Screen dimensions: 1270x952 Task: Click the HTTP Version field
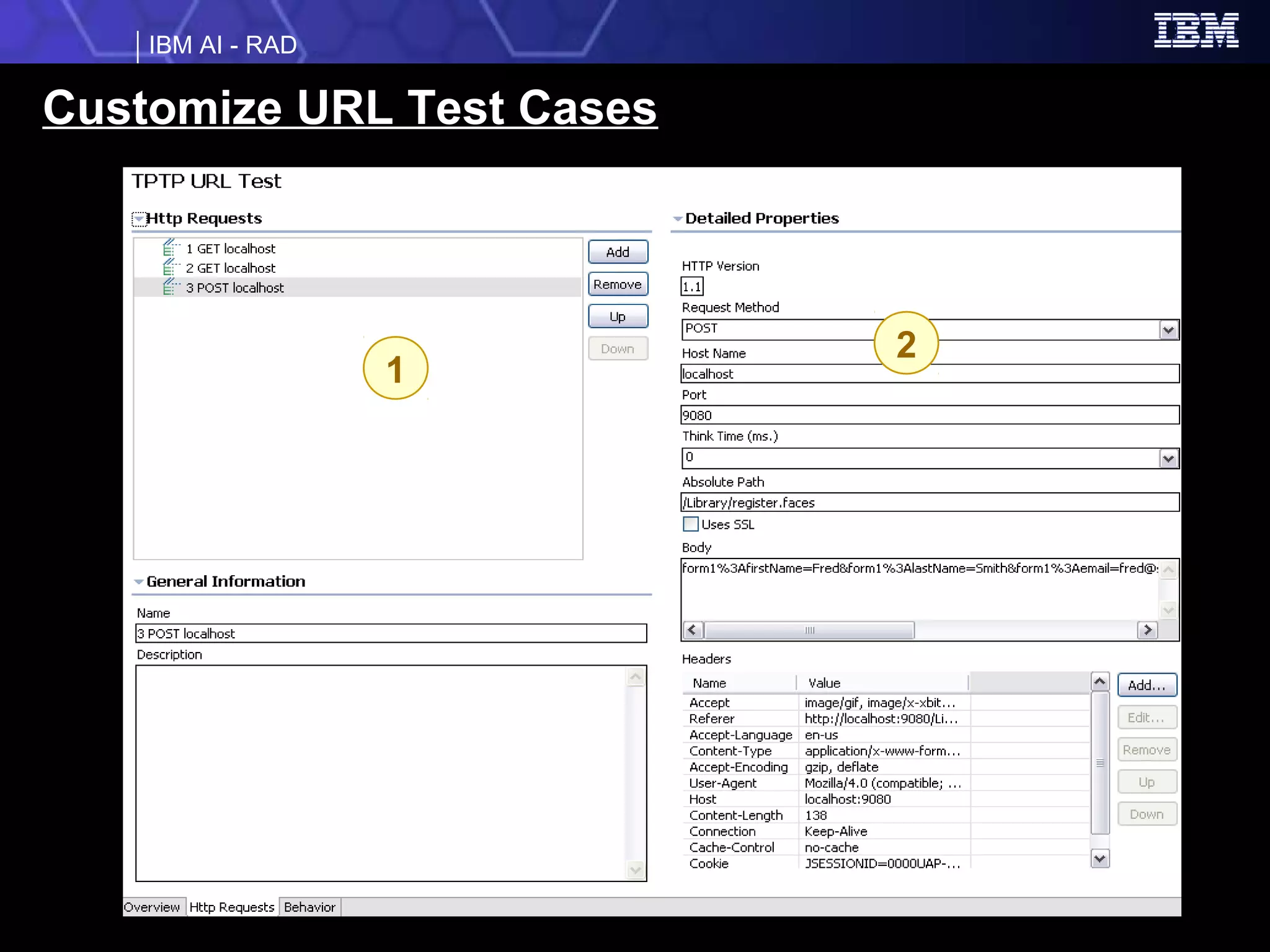coord(692,287)
